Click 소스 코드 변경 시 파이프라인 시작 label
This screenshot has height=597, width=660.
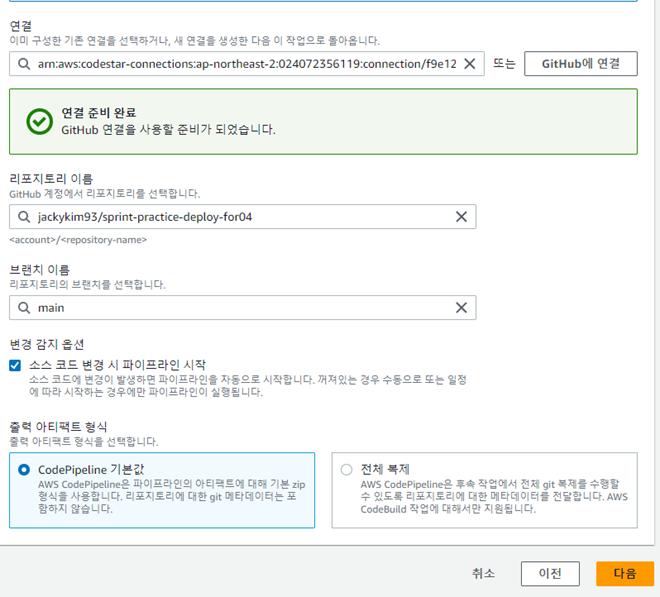[117, 365]
